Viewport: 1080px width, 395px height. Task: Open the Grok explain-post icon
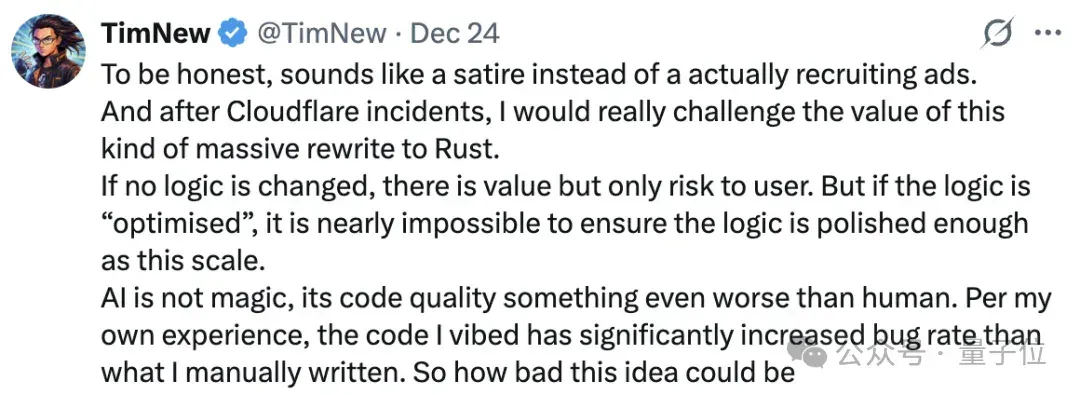click(x=997, y=32)
